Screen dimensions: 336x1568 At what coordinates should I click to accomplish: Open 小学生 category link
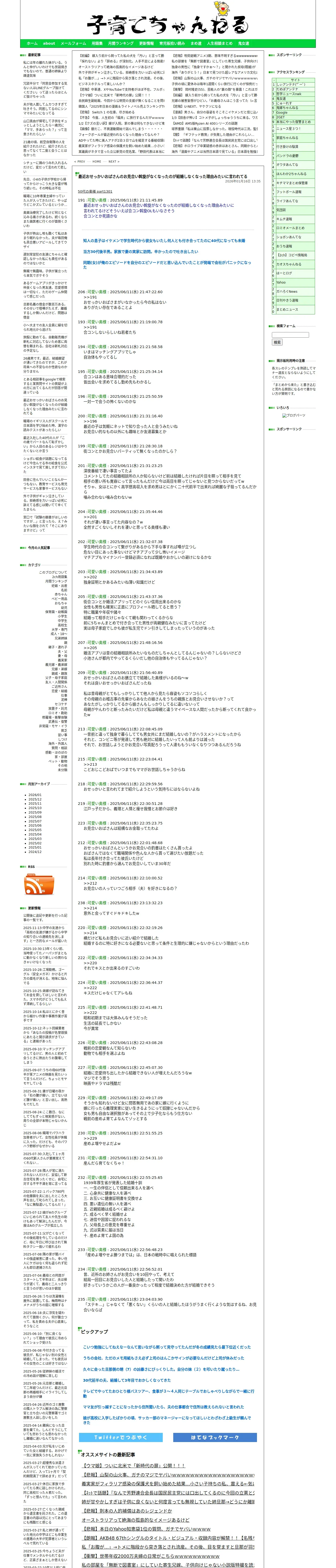62,616
